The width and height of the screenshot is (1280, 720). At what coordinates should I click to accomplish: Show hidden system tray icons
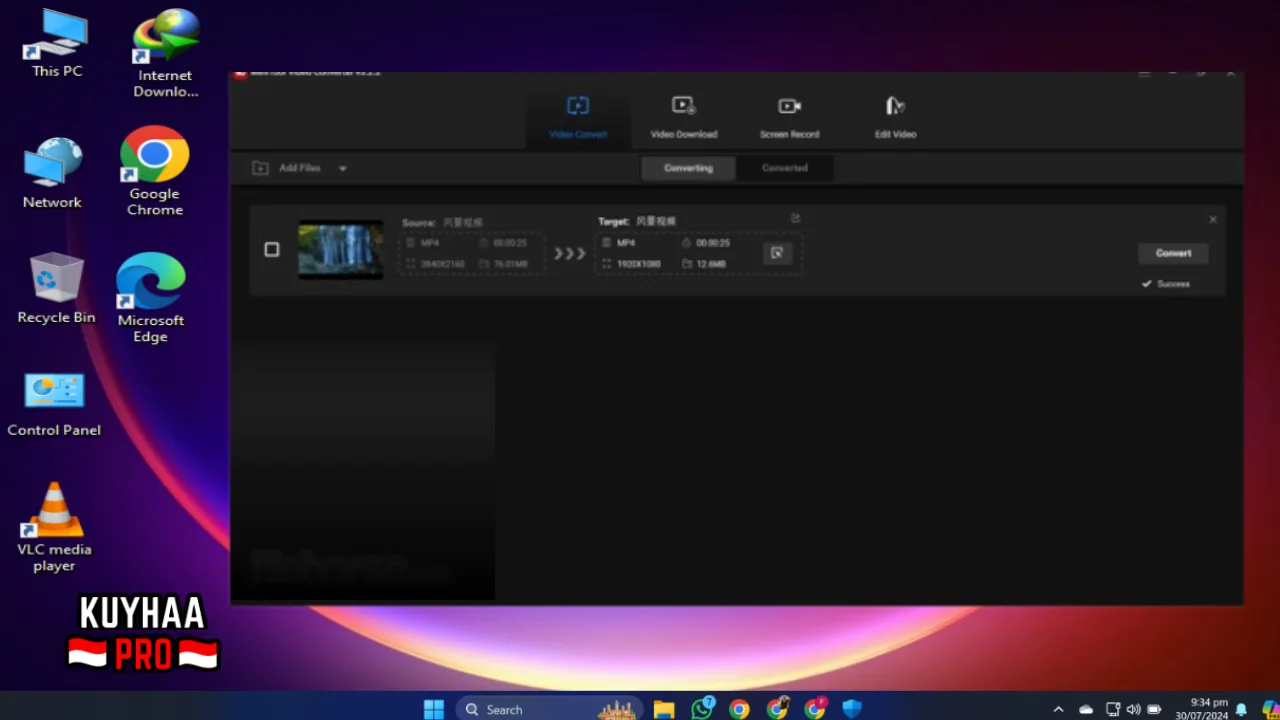point(1058,709)
